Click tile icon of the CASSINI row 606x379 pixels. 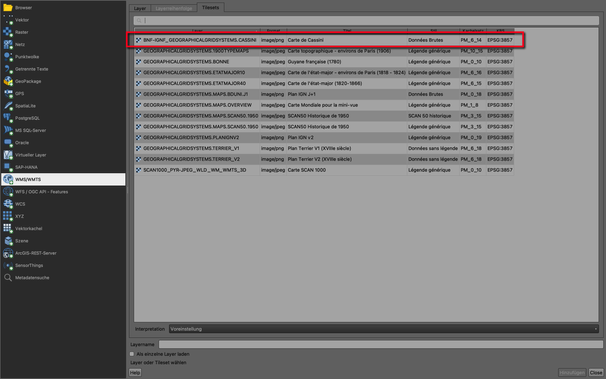pyautogui.click(x=138, y=40)
